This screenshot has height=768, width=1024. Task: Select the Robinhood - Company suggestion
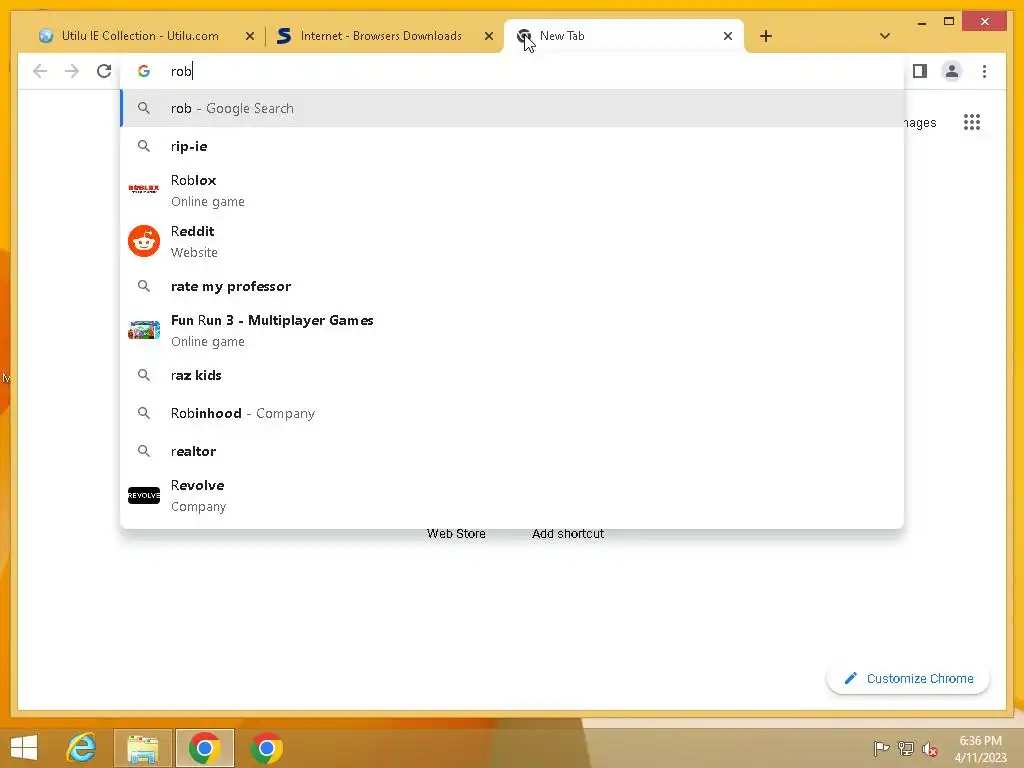(513, 413)
